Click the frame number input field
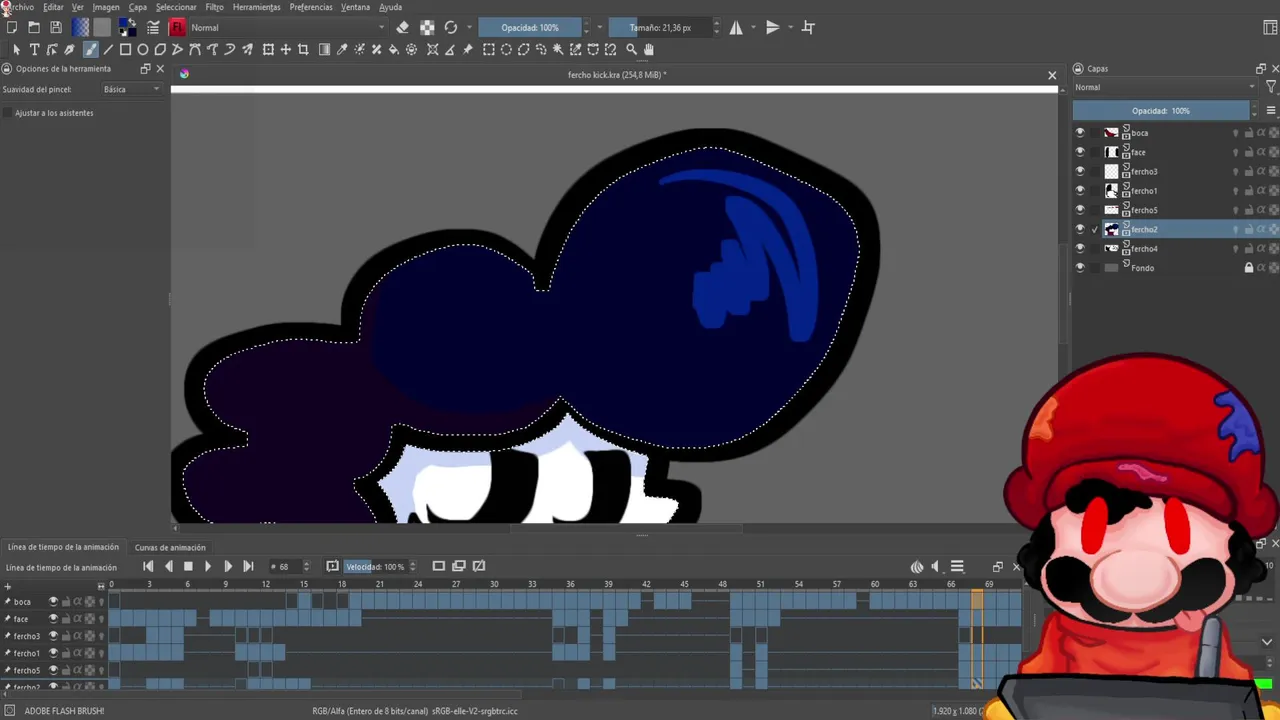This screenshot has width=1280, height=720. tap(286, 567)
